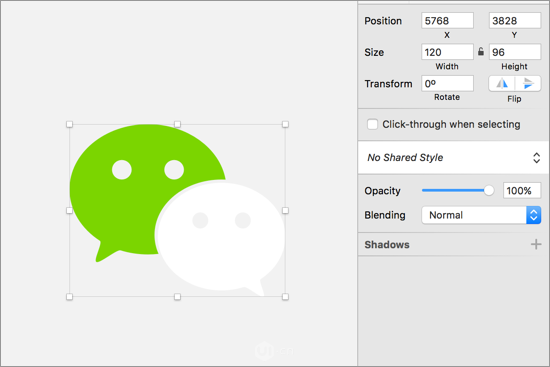The image size is (550, 367).
Task: Click the middle-left selection handle
Action: click(69, 211)
